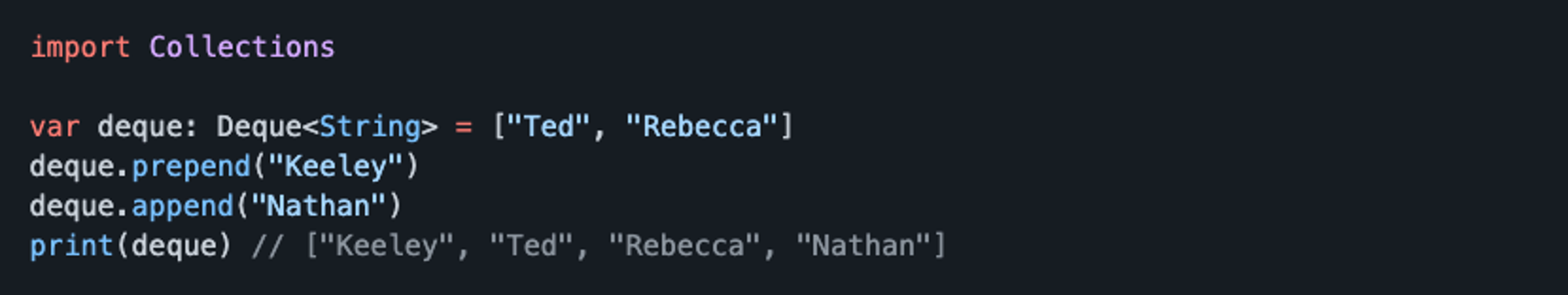
Task: Click the prepend method call
Action: coord(191,166)
